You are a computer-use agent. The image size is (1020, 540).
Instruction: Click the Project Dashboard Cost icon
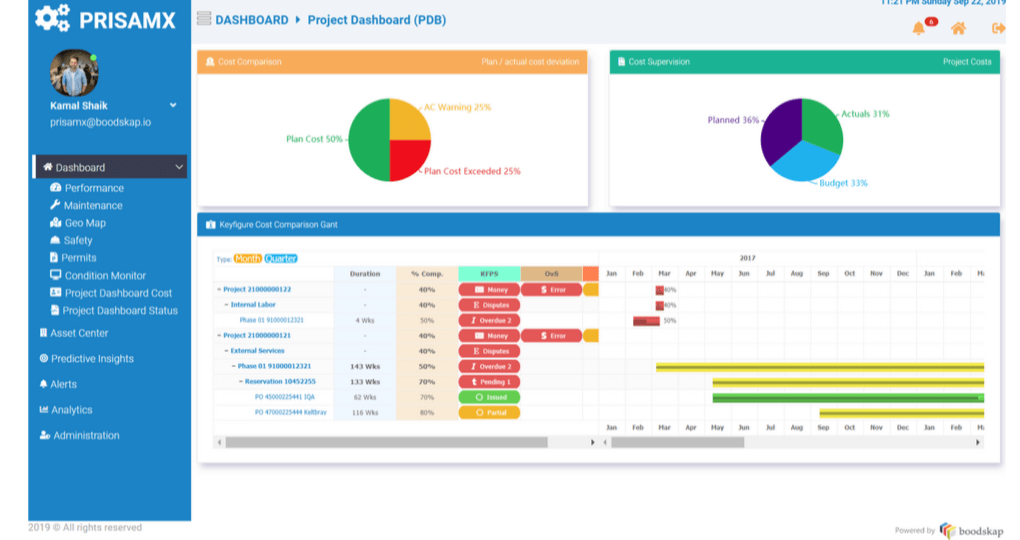pos(55,293)
